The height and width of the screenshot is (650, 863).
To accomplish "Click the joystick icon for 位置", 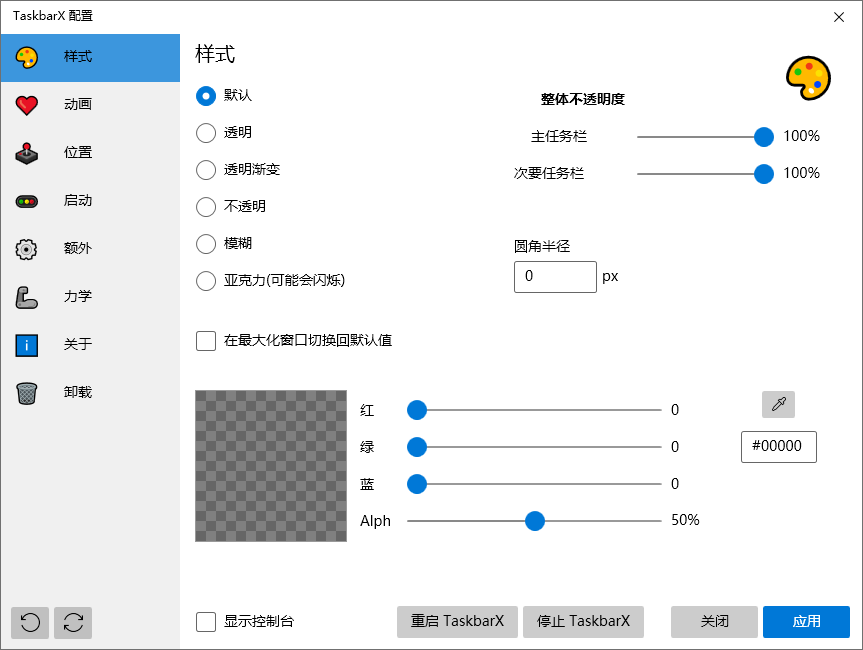I will coord(27,153).
